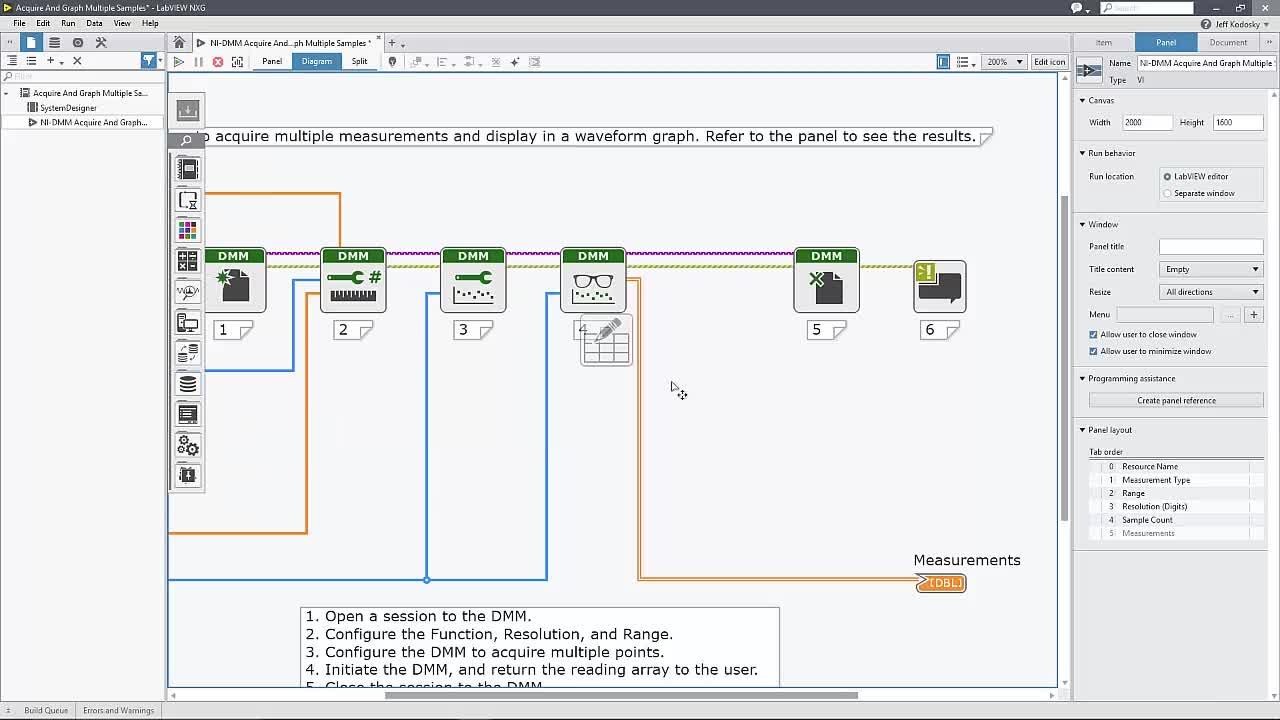Open the Build Queue tab
Viewport: 1280px width, 720px height.
click(x=46, y=710)
